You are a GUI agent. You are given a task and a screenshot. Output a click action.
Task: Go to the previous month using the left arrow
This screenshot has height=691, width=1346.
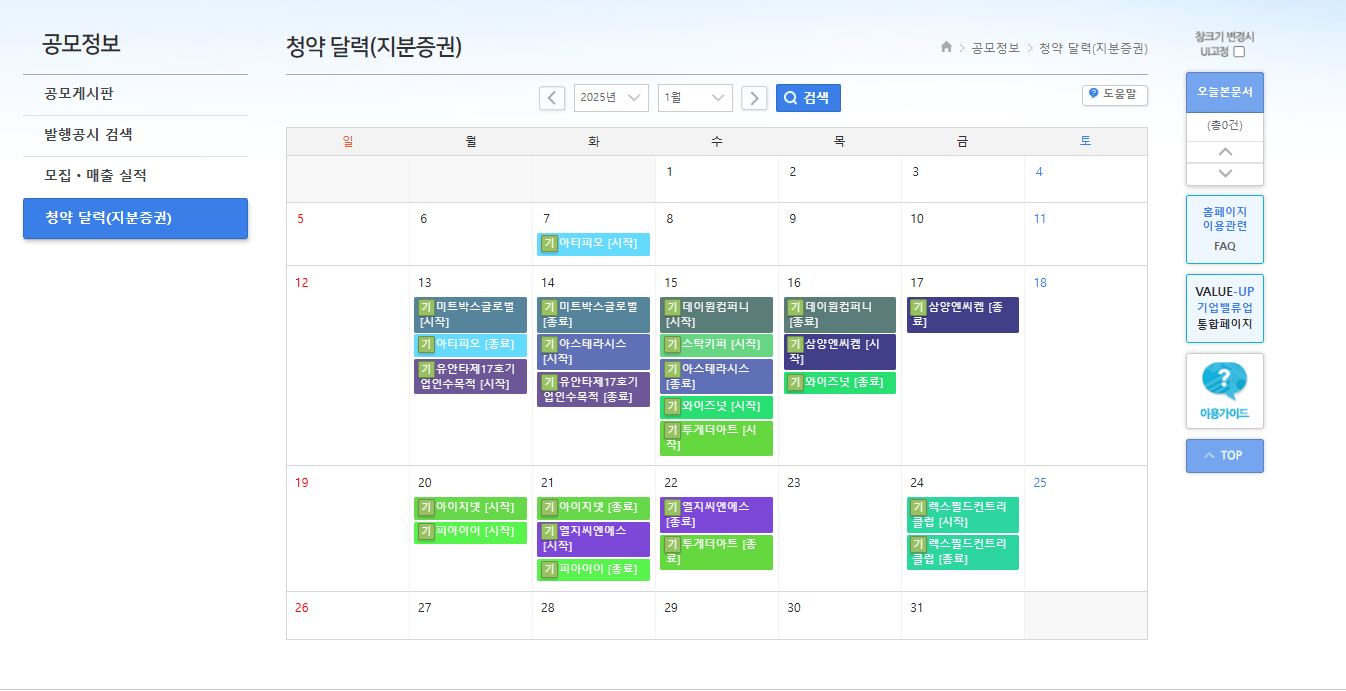[552, 98]
